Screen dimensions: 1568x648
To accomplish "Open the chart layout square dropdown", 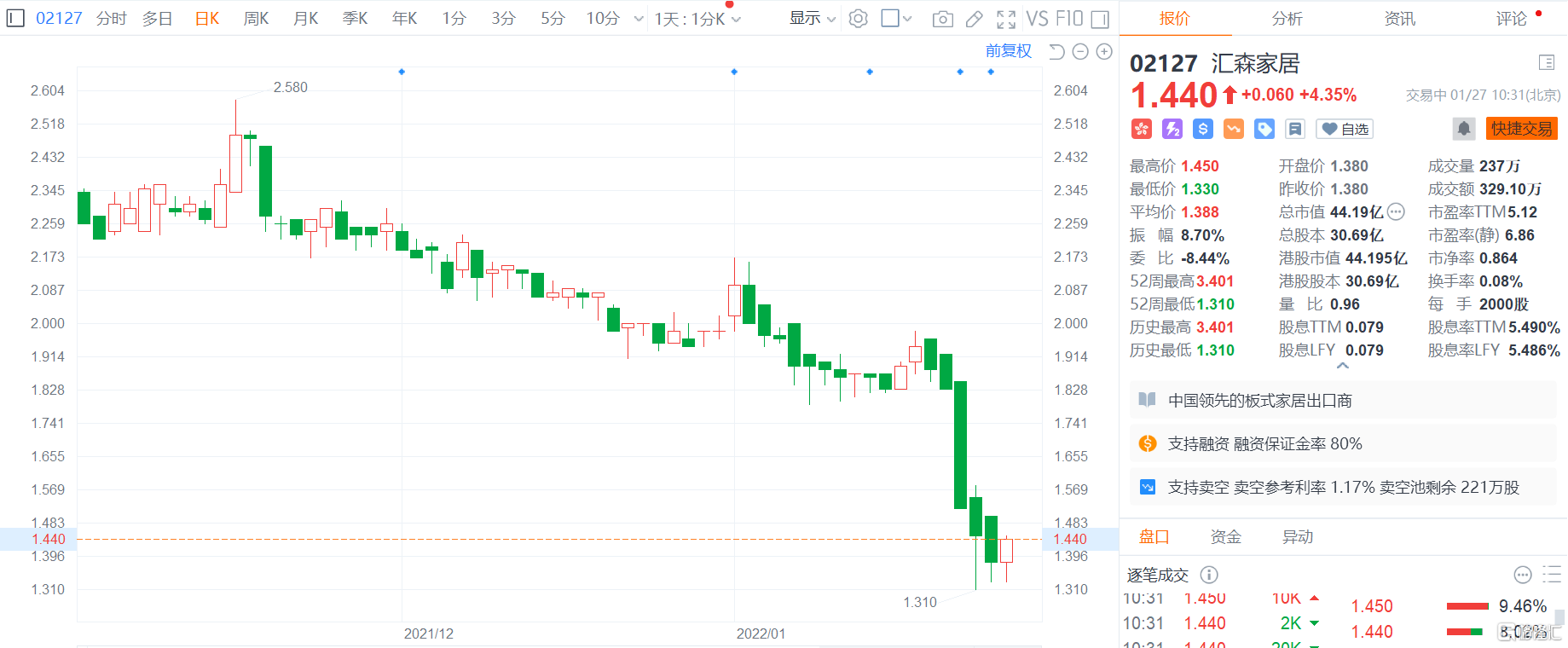I will coord(895,19).
